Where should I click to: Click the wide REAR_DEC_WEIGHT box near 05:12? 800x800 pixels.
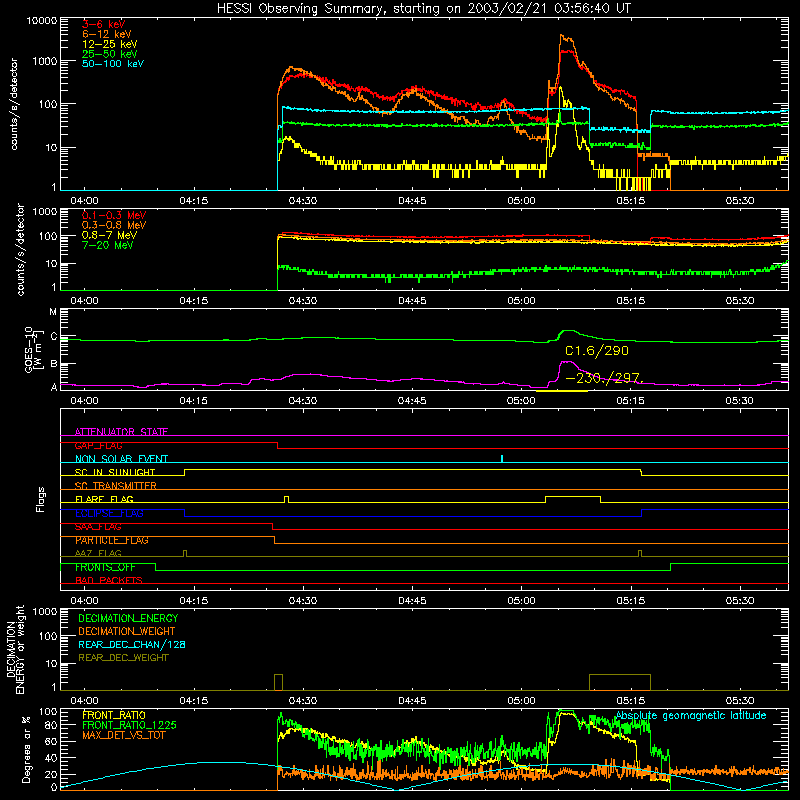click(620, 682)
